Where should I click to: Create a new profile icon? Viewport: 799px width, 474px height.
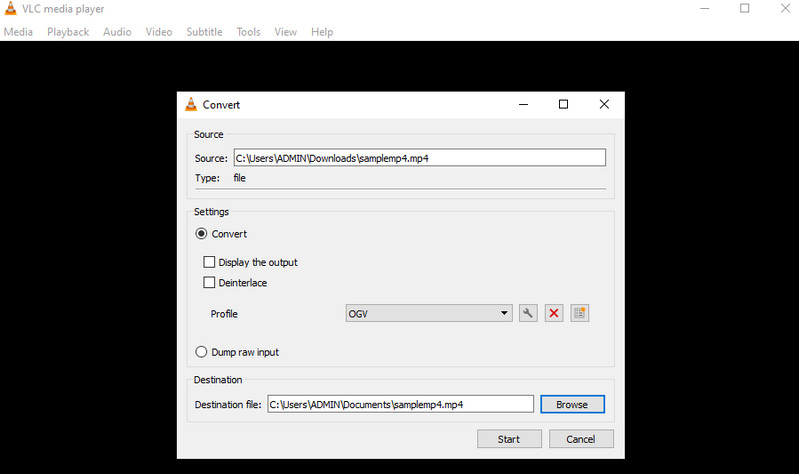[x=579, y=313]
